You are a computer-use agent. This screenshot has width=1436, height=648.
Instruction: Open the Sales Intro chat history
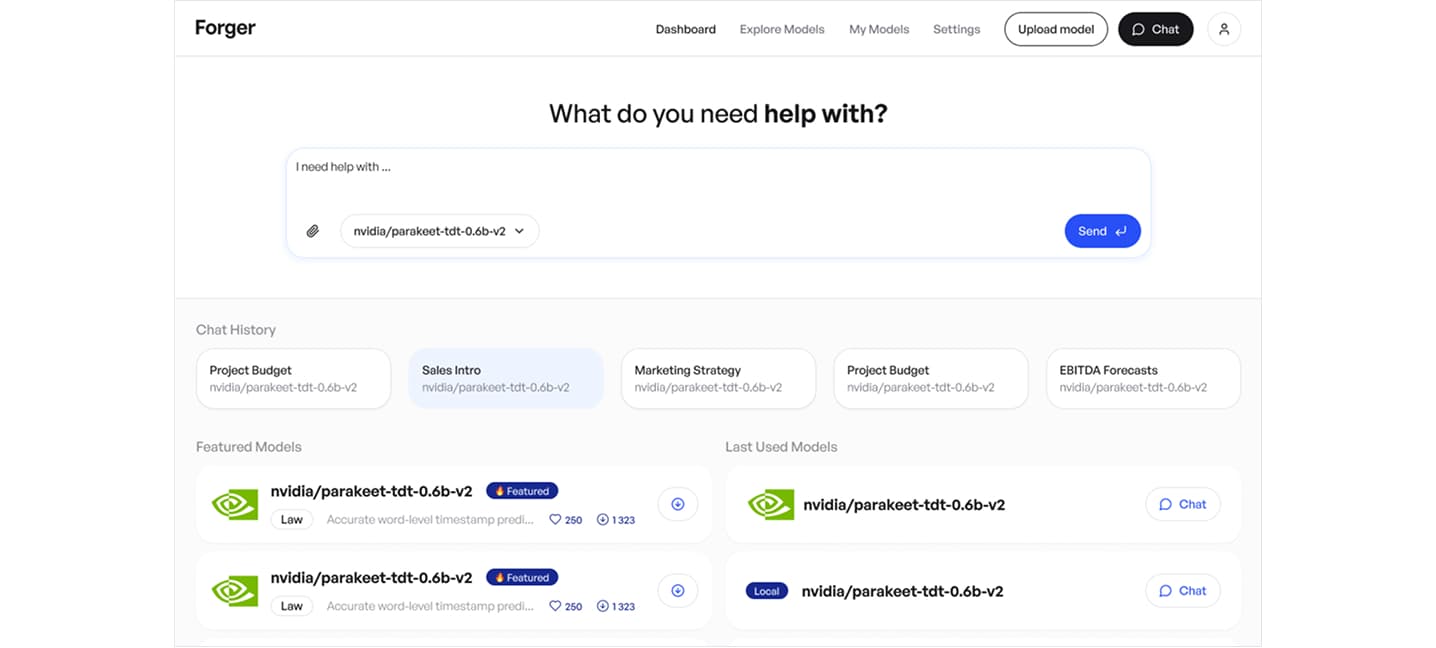coord(506,378)
